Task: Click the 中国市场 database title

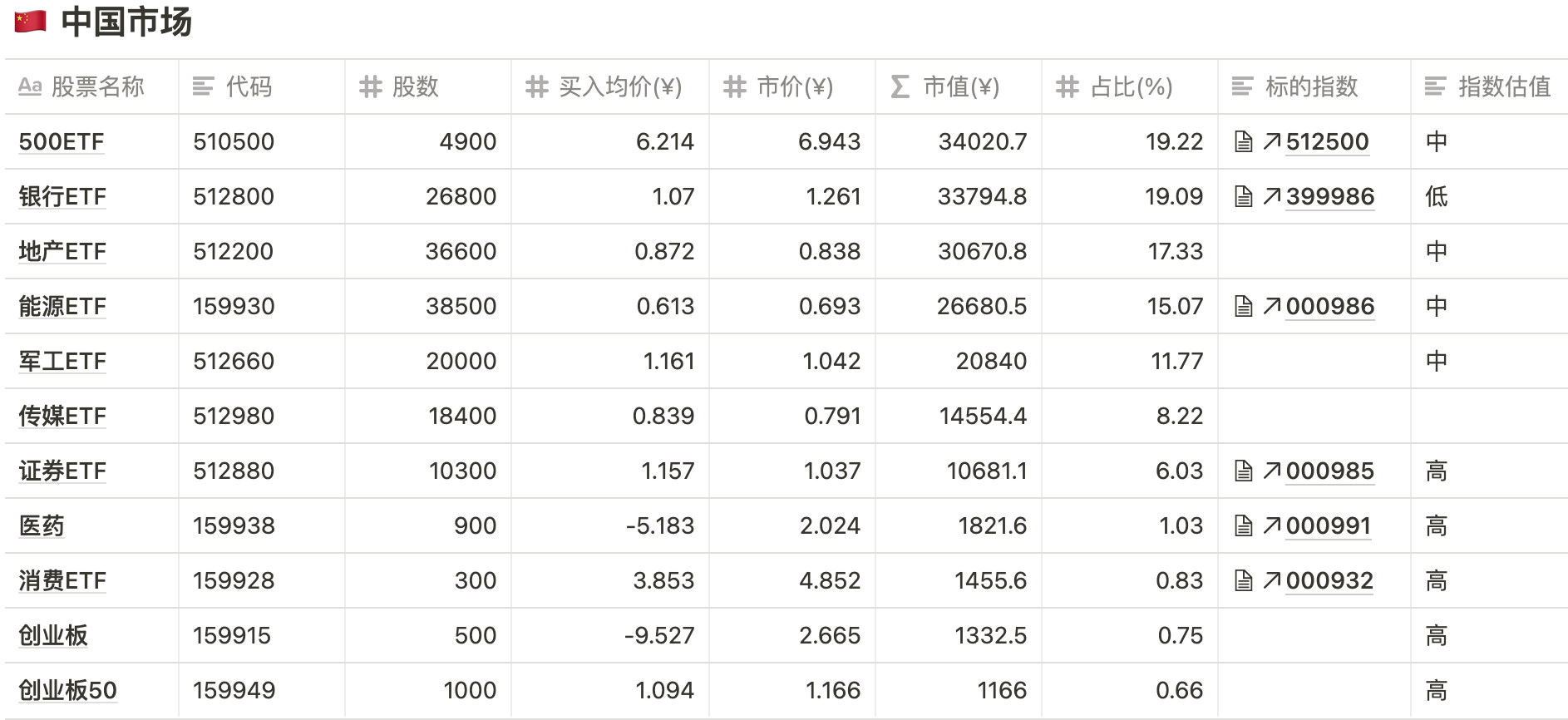Action: coord(126,22)
